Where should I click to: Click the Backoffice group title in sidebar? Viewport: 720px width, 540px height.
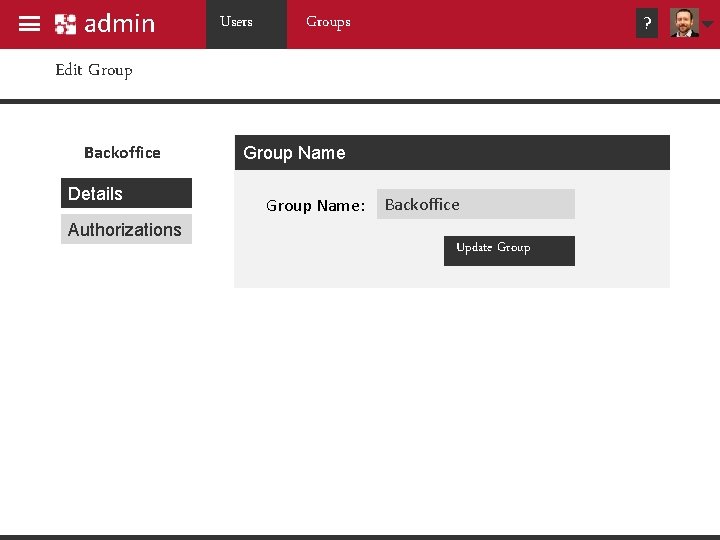click(122, 152)
